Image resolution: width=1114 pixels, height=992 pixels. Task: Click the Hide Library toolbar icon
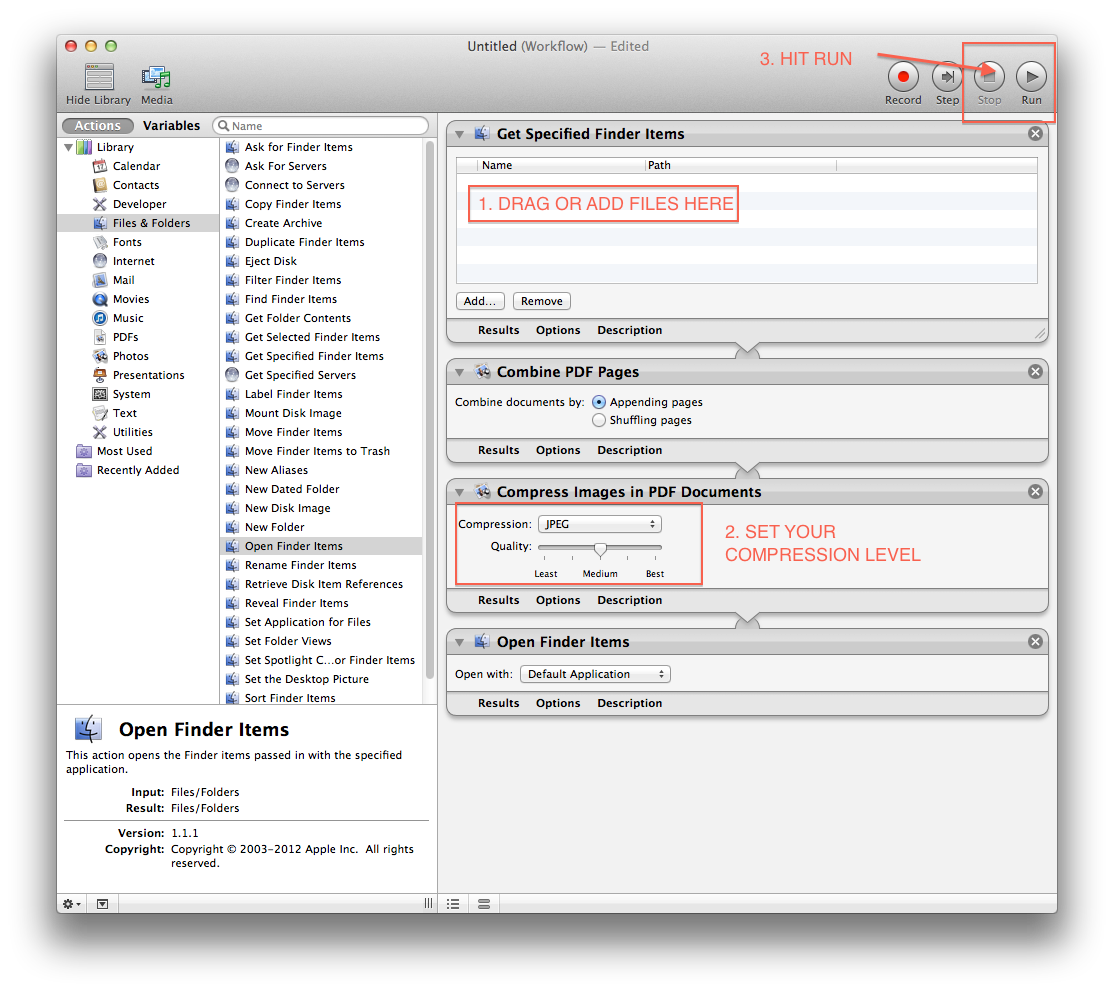(x=99, y=77)
